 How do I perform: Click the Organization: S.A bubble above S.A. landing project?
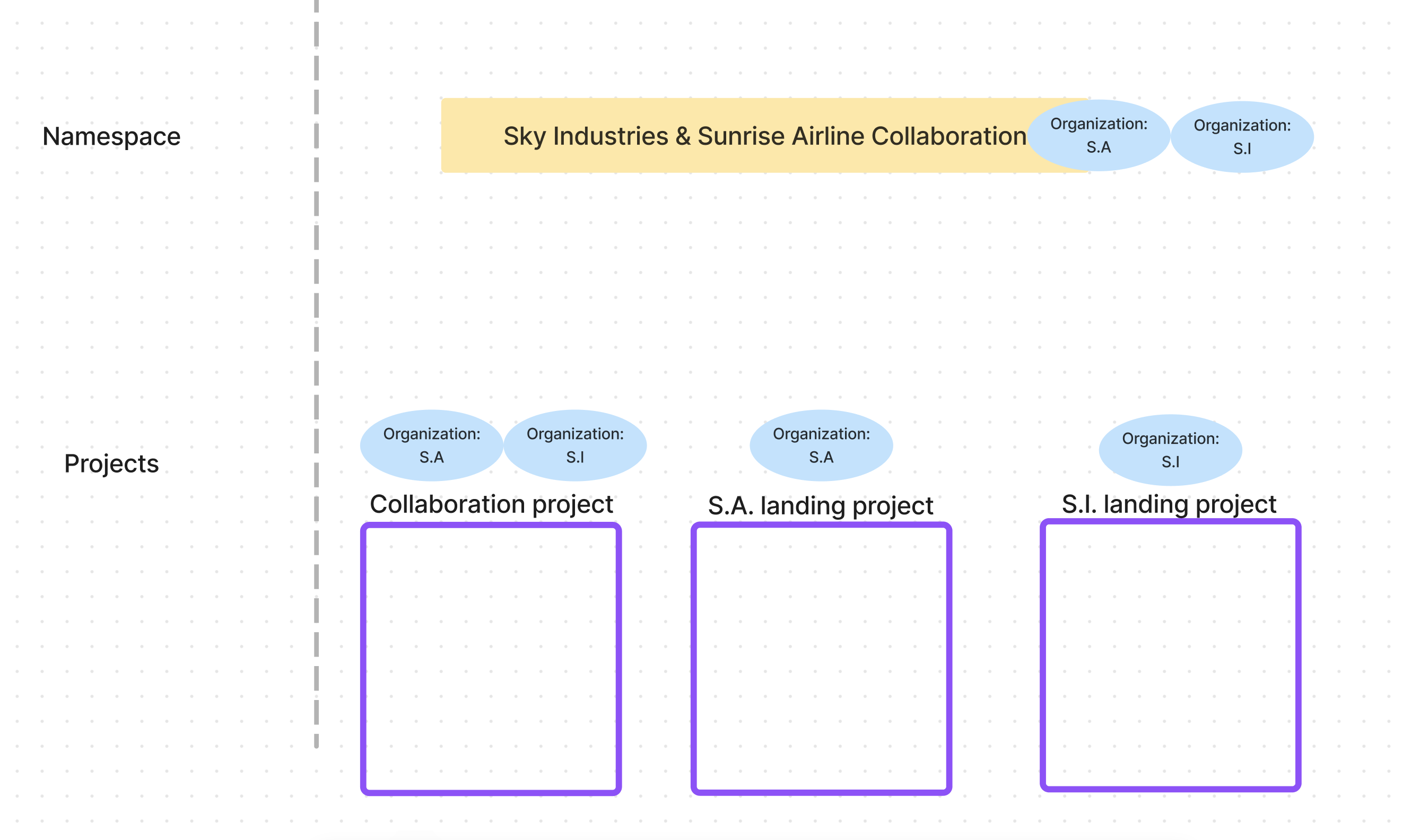tap(822, 445)
